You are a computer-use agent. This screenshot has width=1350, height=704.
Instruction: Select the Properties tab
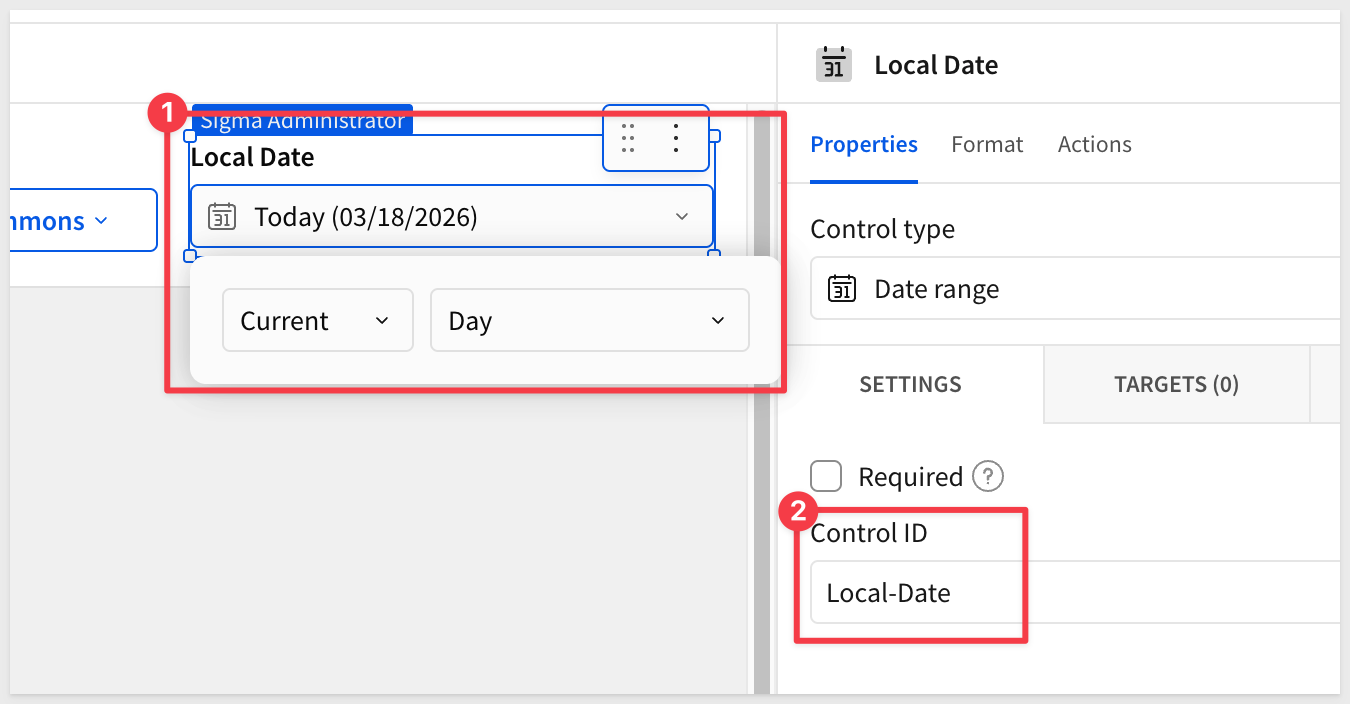tap(863, 145)
